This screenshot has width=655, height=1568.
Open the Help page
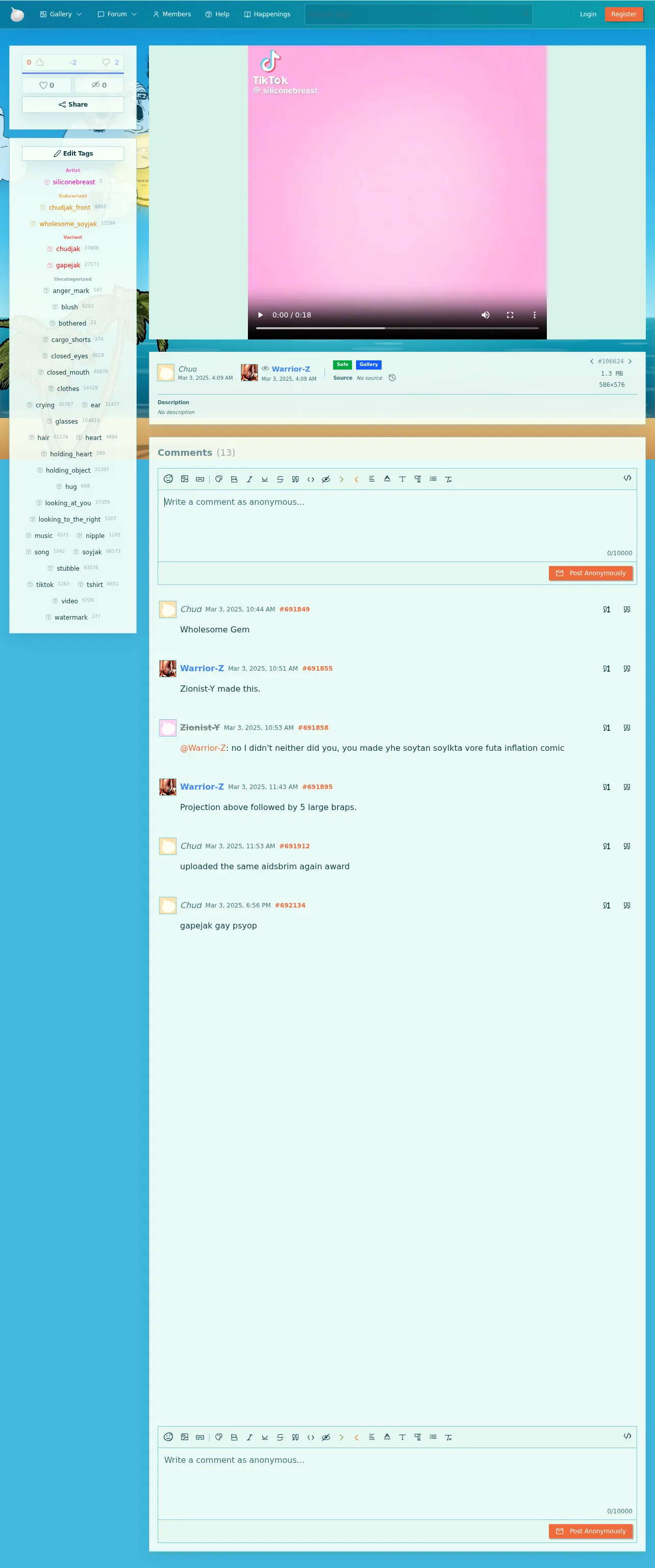pos(217,14)
